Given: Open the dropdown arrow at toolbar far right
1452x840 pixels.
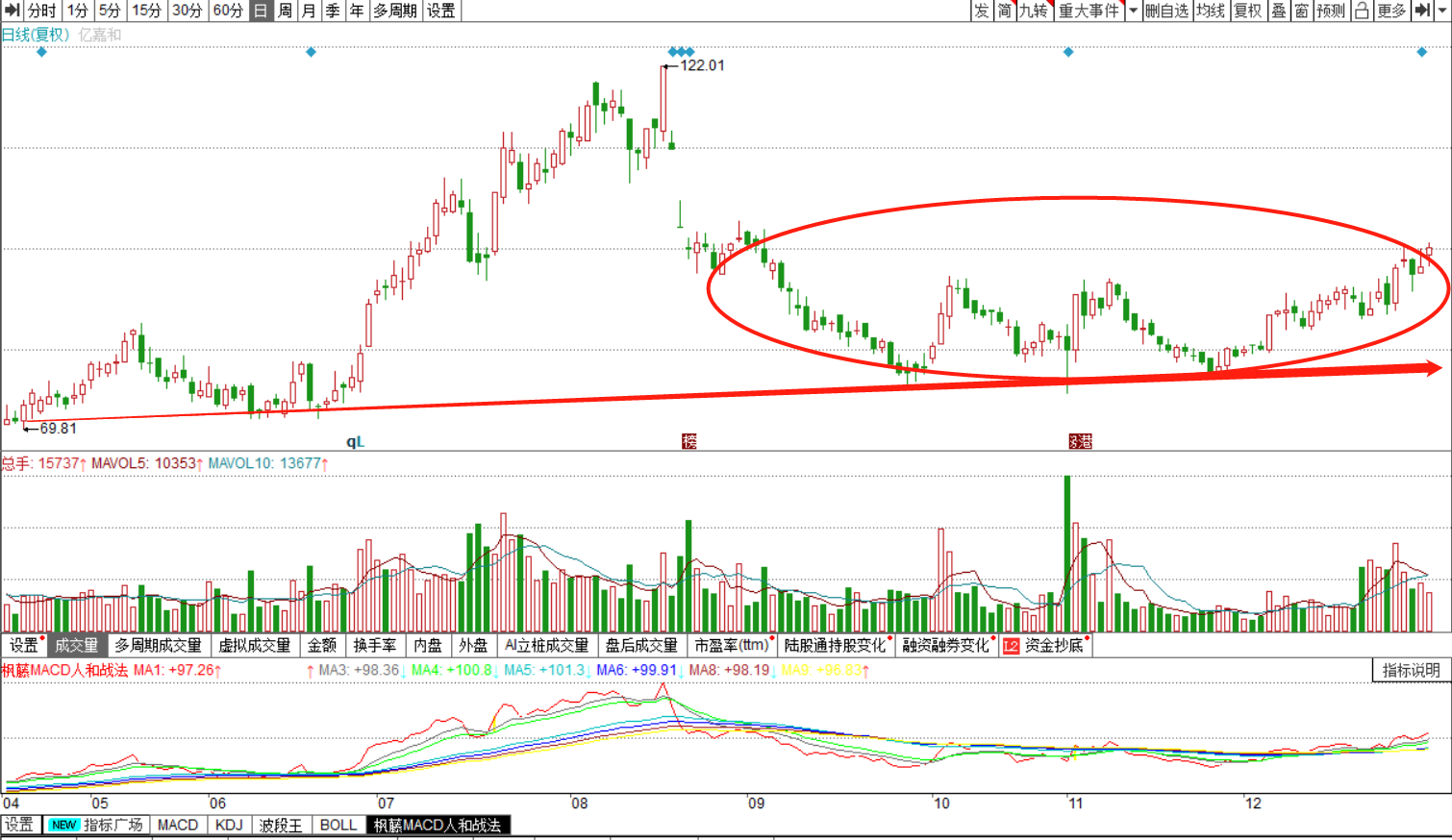Looking at the screenshot, I should (x=1442, y=11).
